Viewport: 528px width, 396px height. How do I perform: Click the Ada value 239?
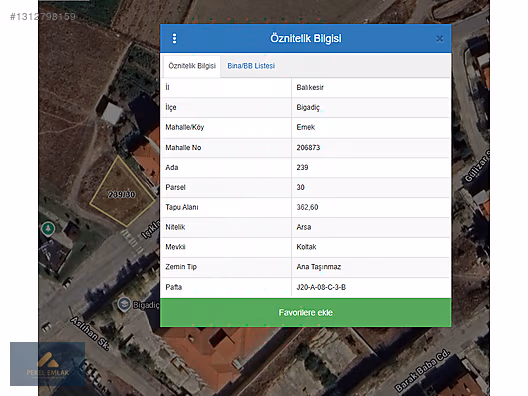[302, 167]
